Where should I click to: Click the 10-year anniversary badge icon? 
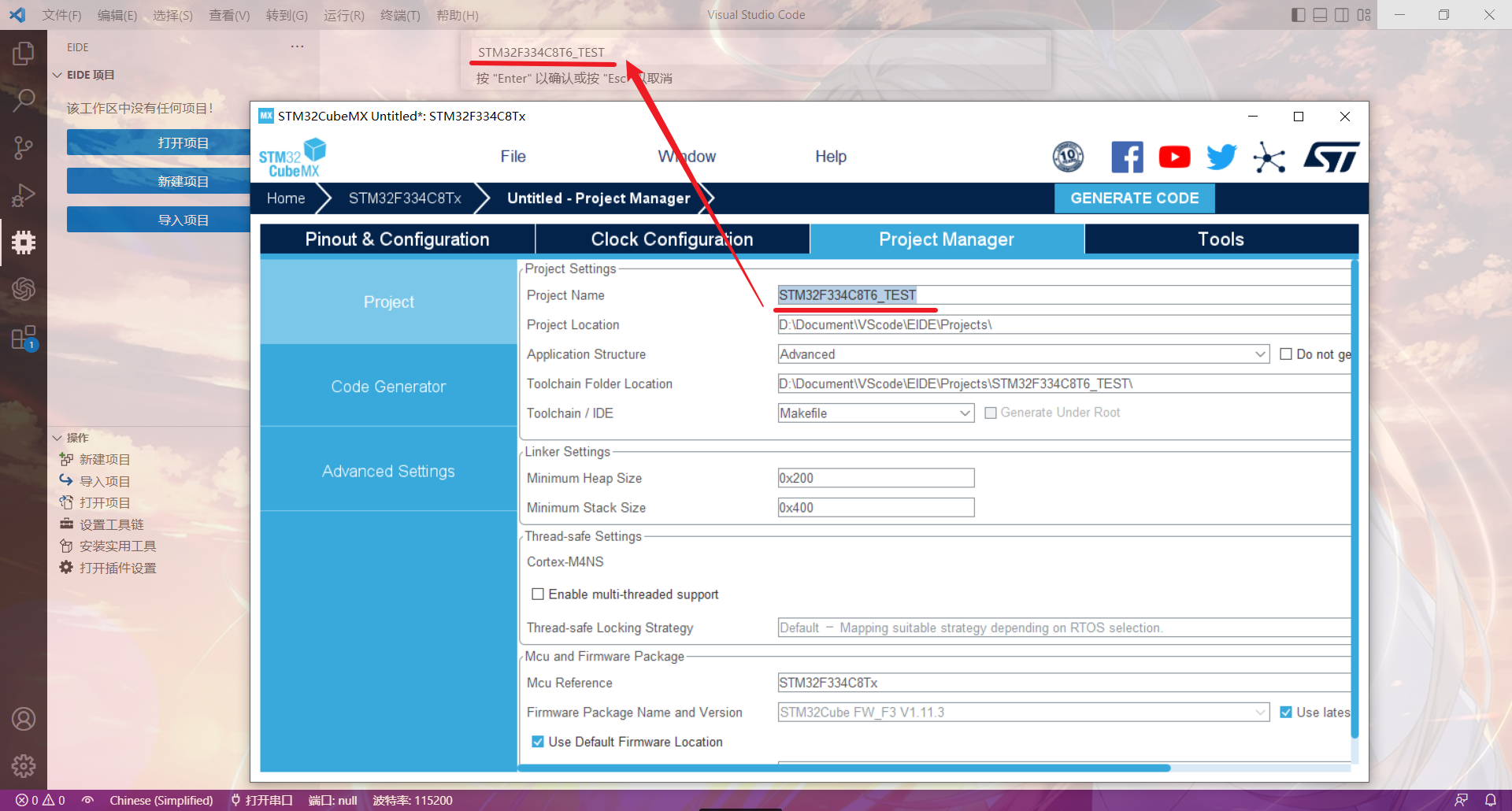coord(1068,157)
